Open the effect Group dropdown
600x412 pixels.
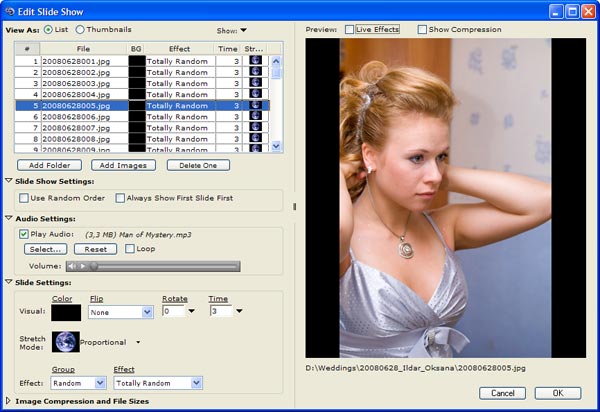(100, 383)
